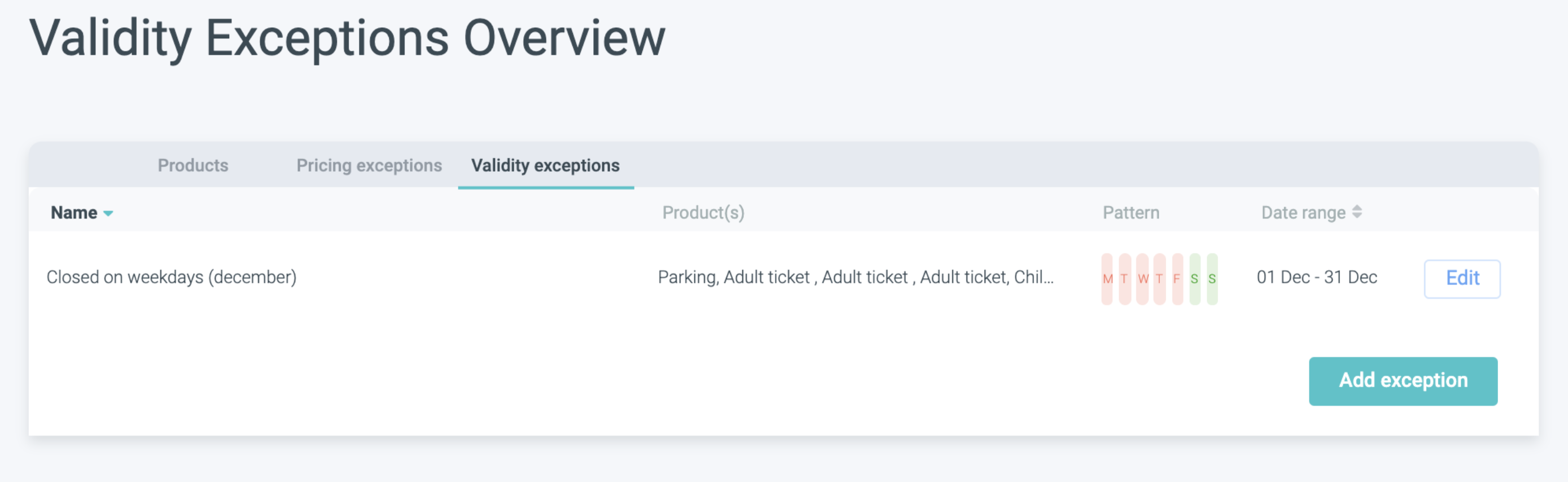Click the Product(s) column header
This screenshot has height=482, width=1568.
pyautogui.click(x=703, y=212)
